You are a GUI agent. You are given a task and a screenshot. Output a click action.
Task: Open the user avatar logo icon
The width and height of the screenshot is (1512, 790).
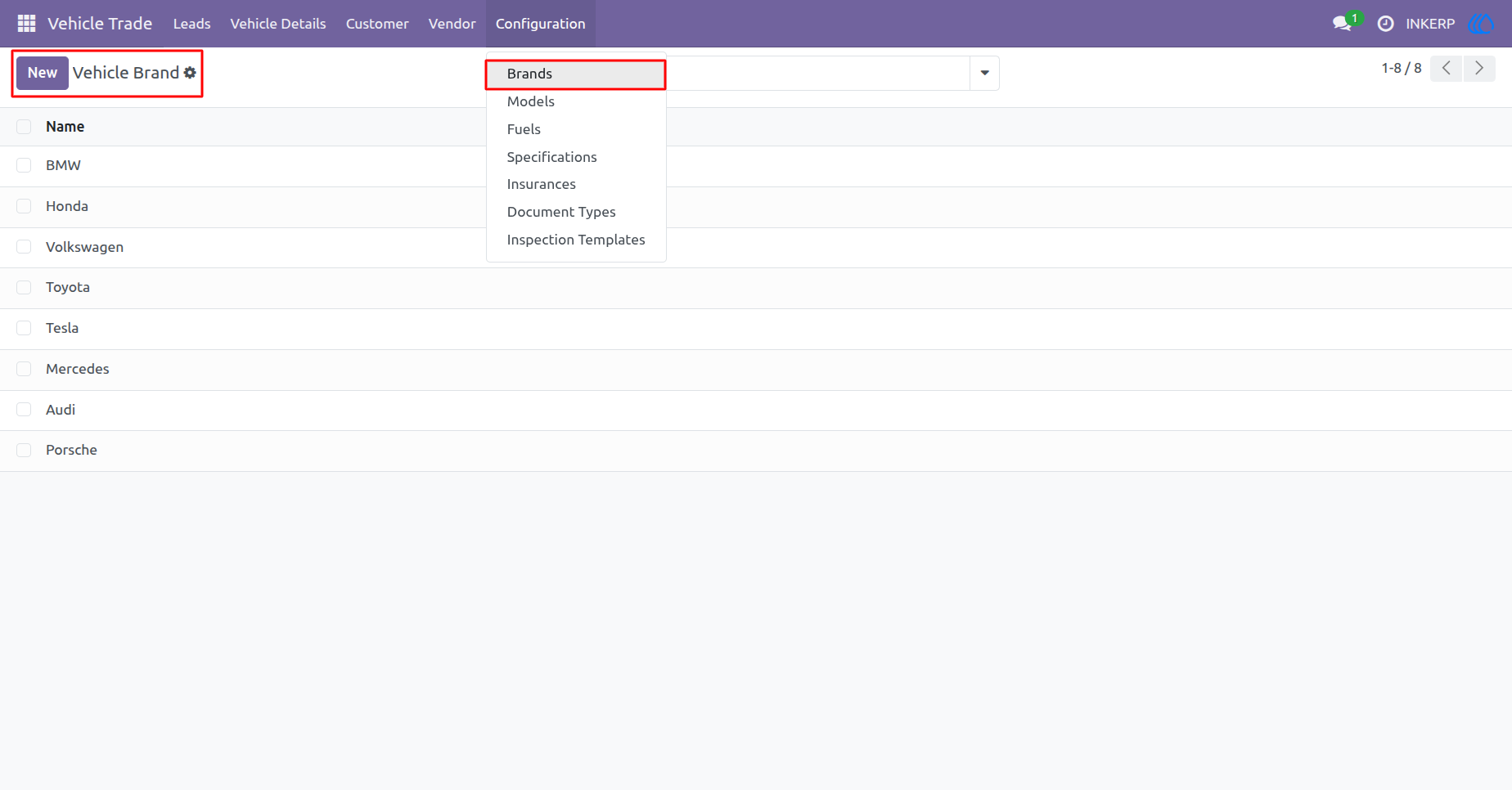1482,24
